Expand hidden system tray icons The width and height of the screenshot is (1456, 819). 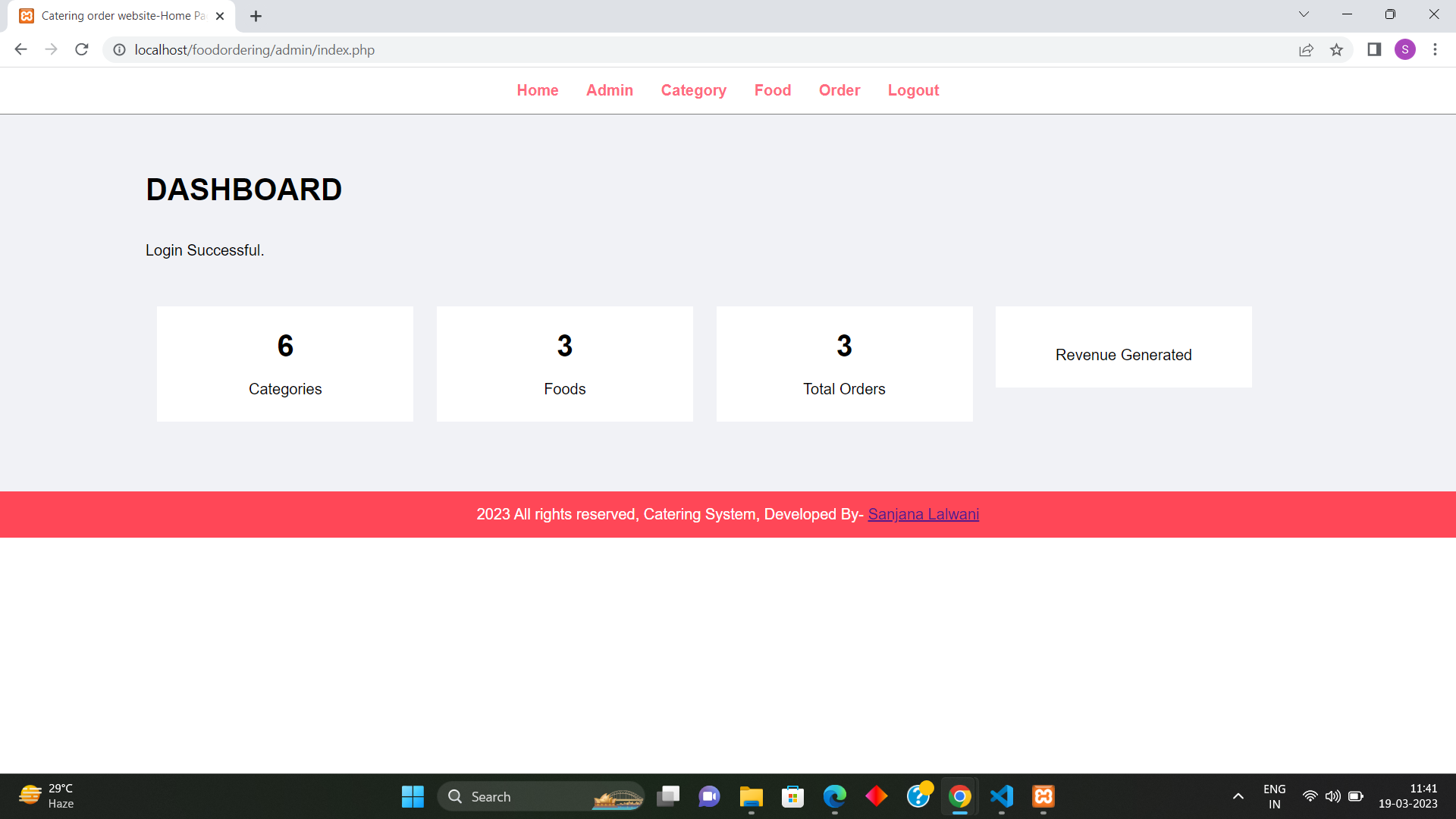(1238, 796)
